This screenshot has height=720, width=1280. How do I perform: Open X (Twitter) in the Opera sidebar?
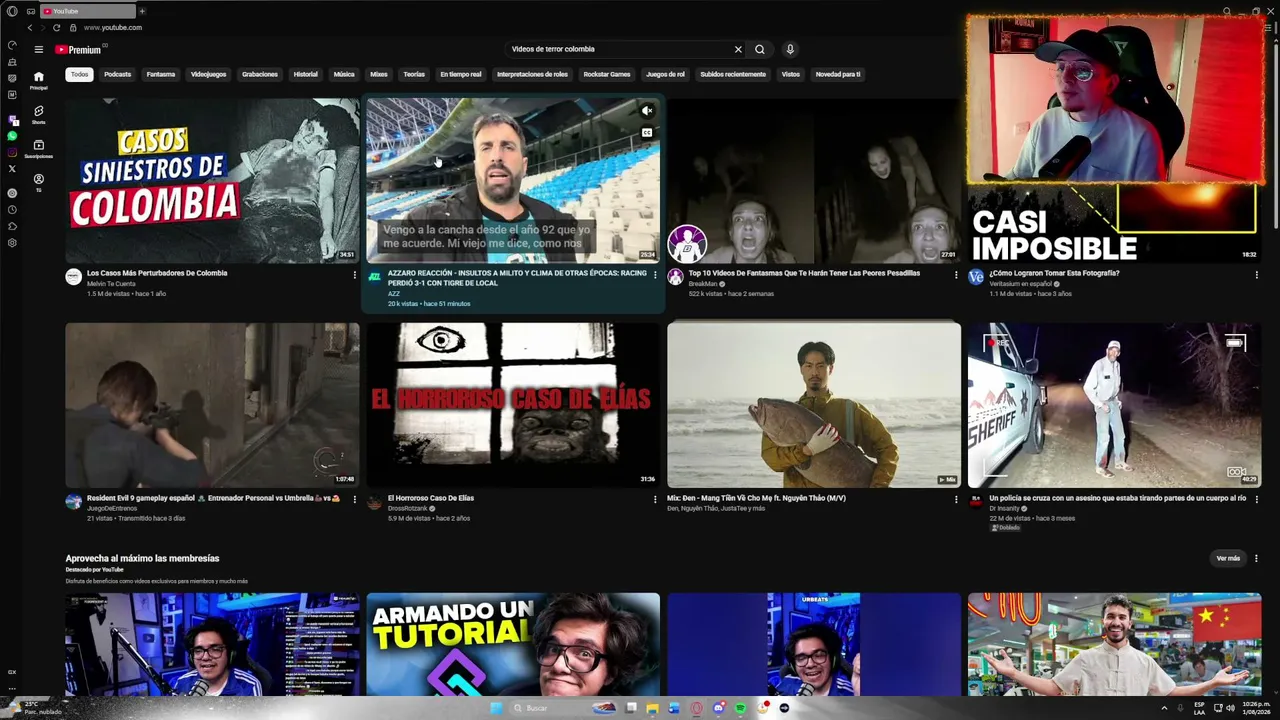[x=12, y=169]
